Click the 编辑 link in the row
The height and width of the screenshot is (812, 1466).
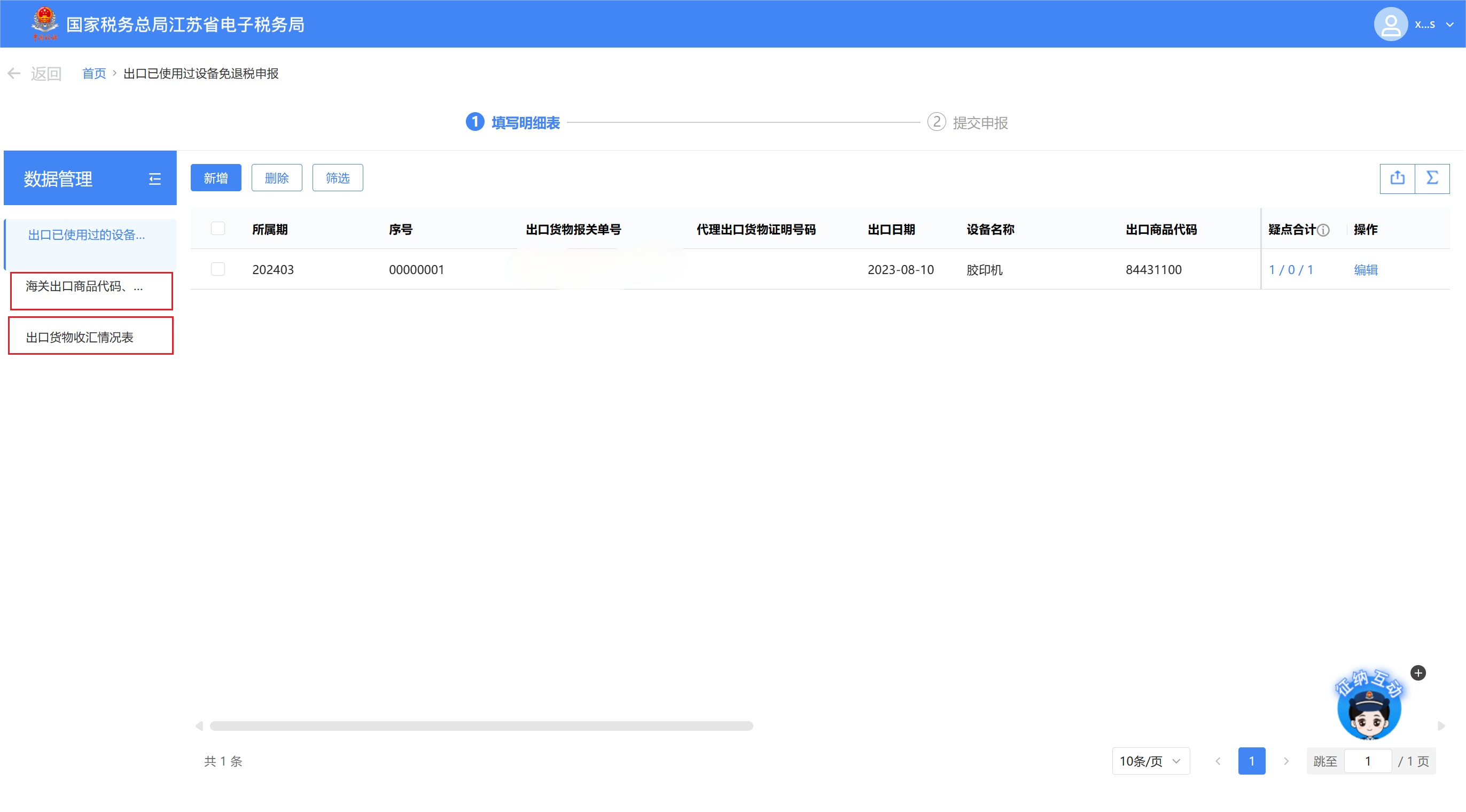pos(1365,270)
